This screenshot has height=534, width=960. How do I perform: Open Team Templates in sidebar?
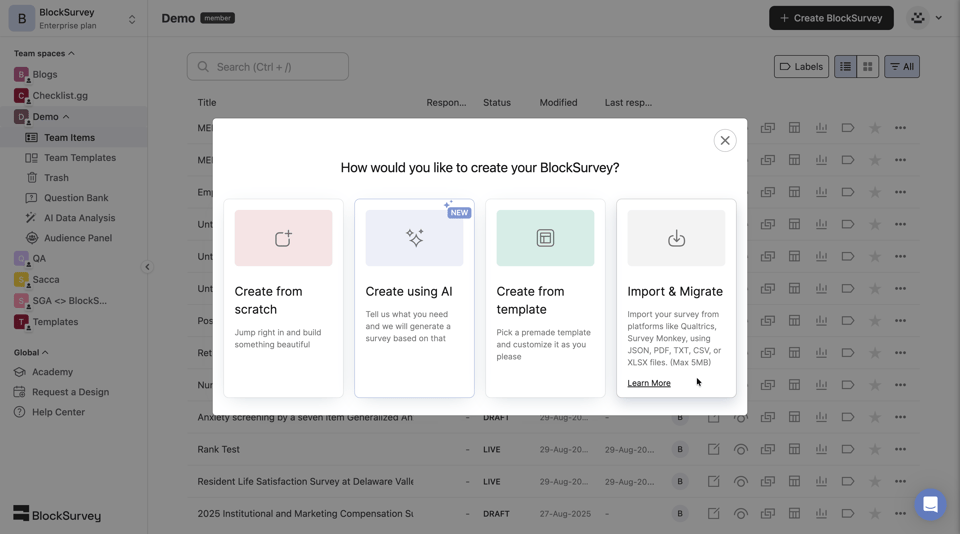tap(79, 158)
